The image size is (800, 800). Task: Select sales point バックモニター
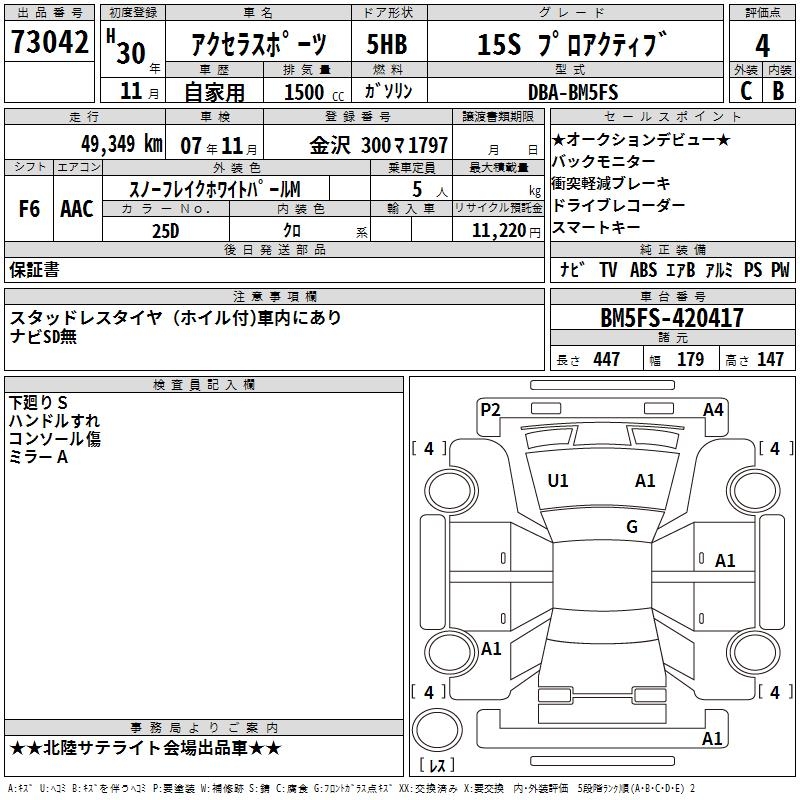pos(604,161)
